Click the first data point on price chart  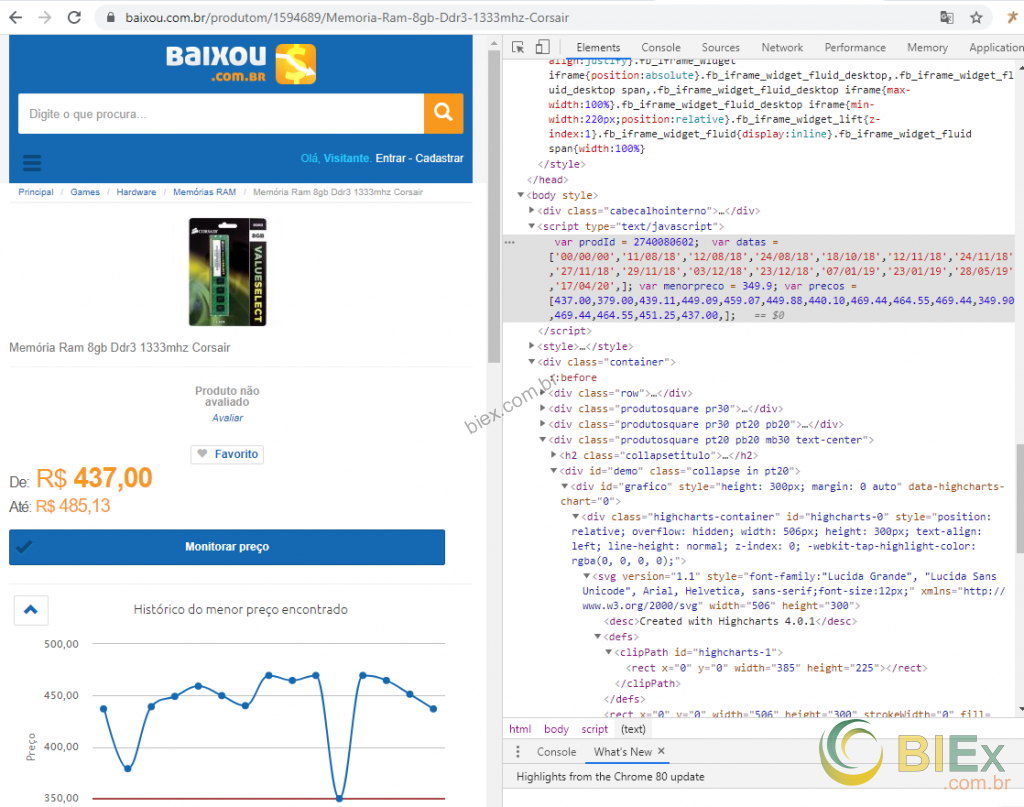pyautogui.click(x=104, y=709)
